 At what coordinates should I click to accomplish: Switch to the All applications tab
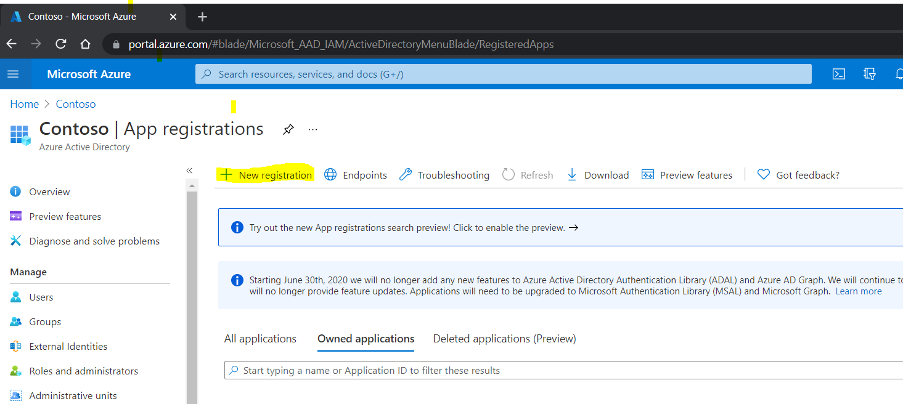click(x=260, y=339)
